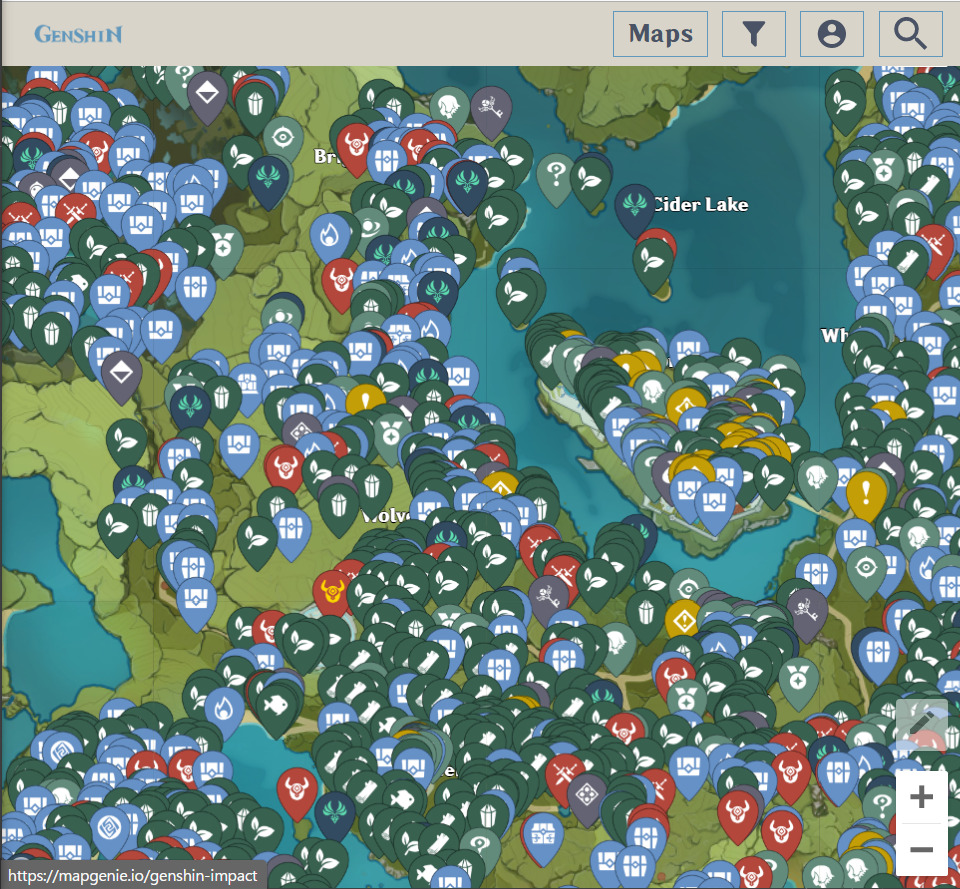
Task: Select blue spiral marker at the bottom left corner
Action: pos(110,830)
